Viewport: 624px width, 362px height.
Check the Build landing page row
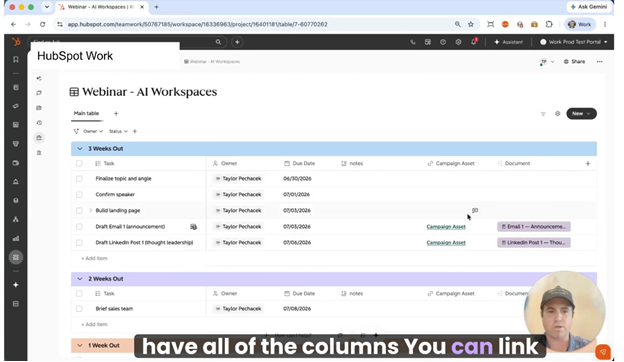(x=79, y=210)
